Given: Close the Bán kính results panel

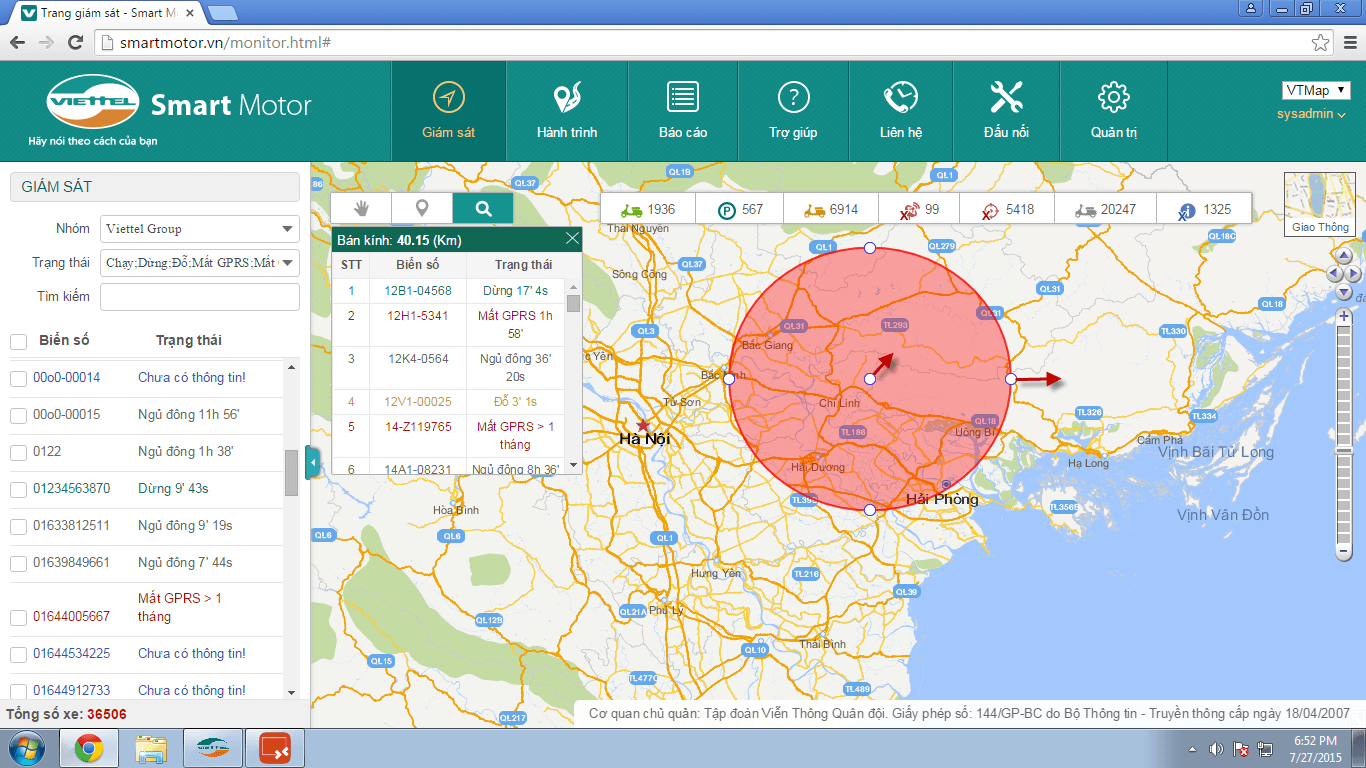Looking at the screenshot, I should 572,239.
